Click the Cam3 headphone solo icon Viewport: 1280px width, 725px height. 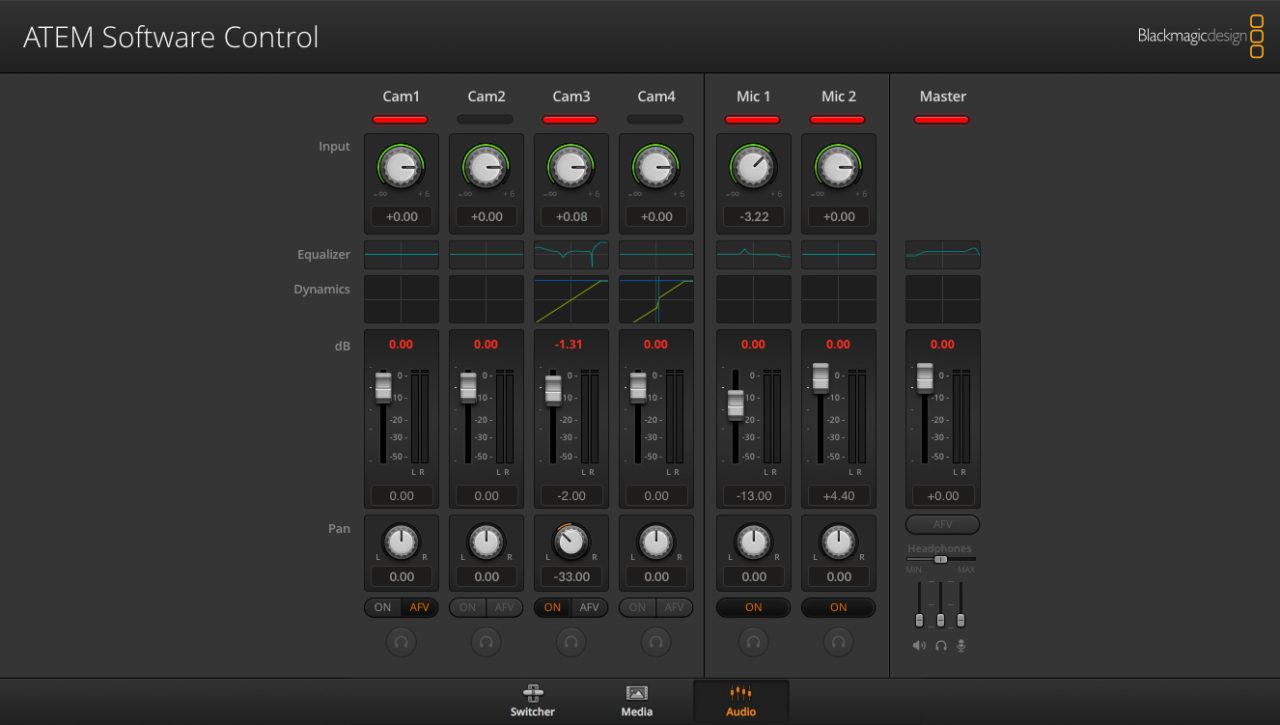coord(571,642)
